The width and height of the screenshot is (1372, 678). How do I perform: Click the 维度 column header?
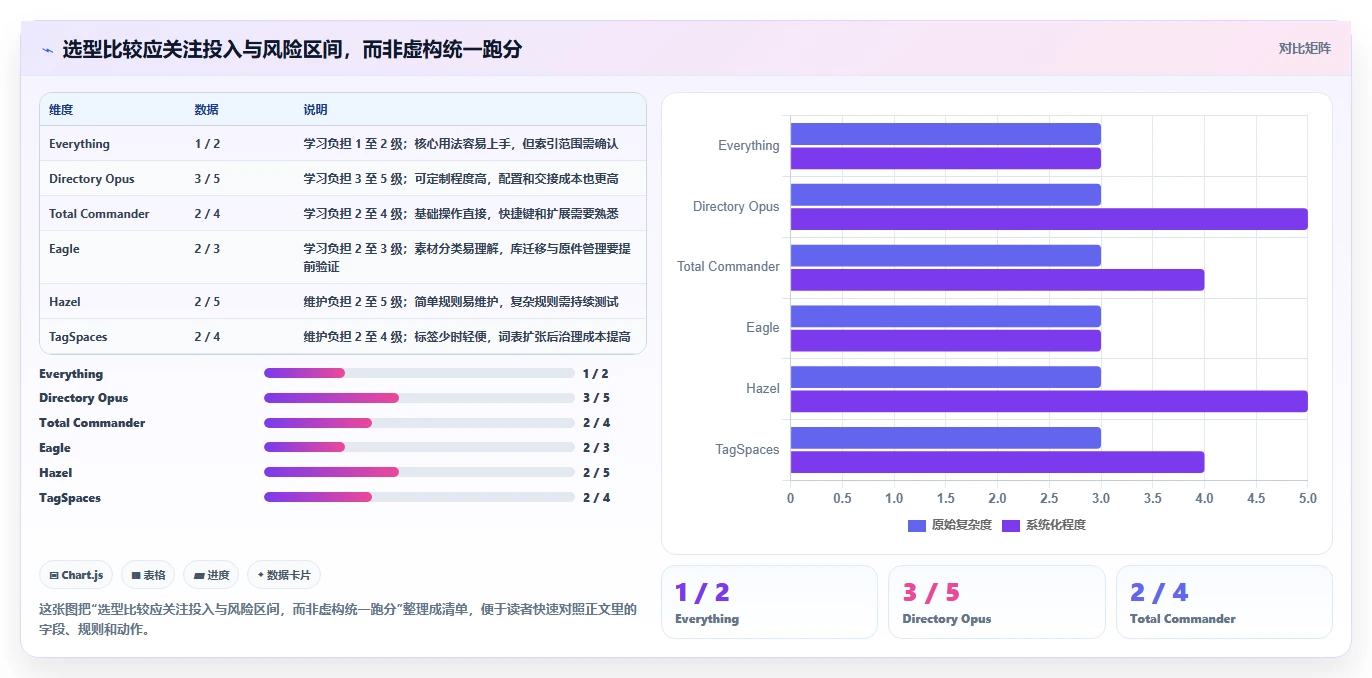(x=61, y=110)
